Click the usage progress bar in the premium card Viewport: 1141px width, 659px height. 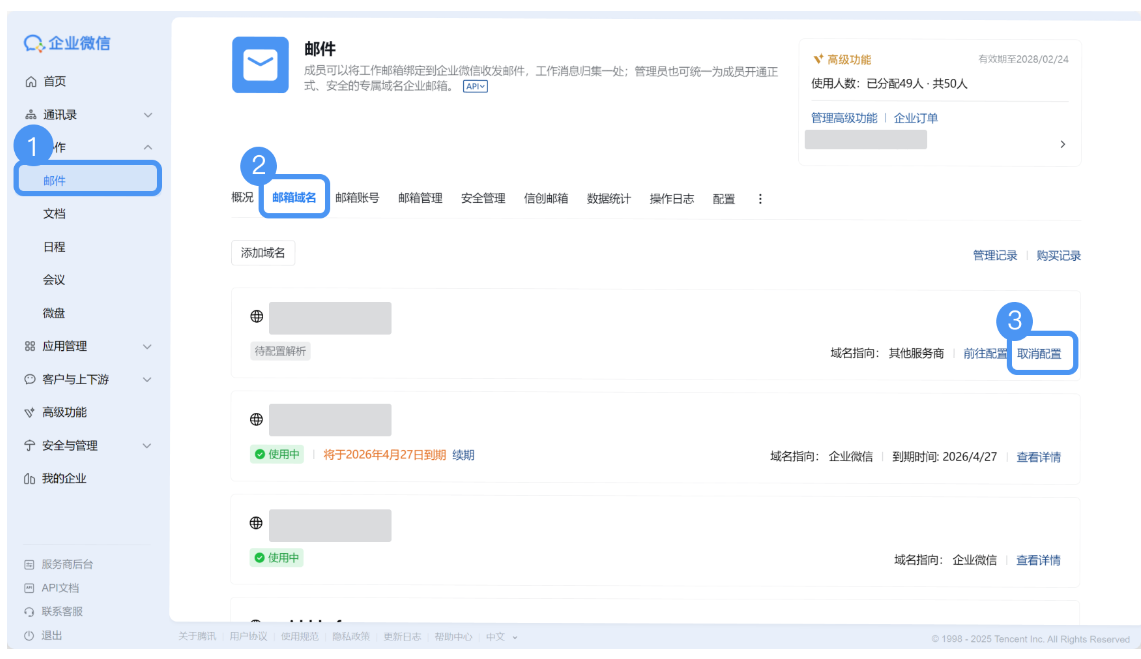click(x=865, y=139)
